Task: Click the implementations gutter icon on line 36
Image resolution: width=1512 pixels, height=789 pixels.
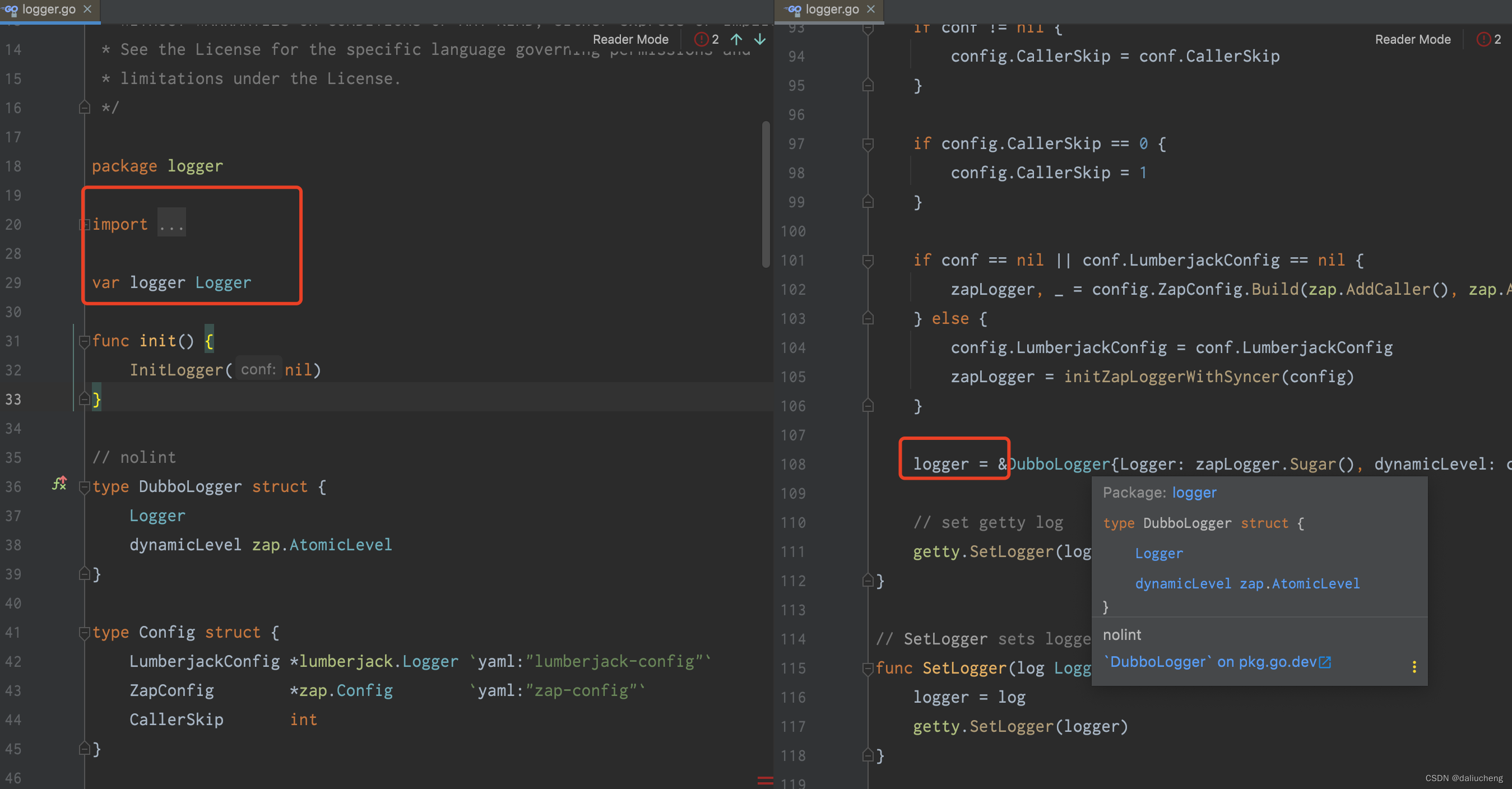Action: pos(60,484)
